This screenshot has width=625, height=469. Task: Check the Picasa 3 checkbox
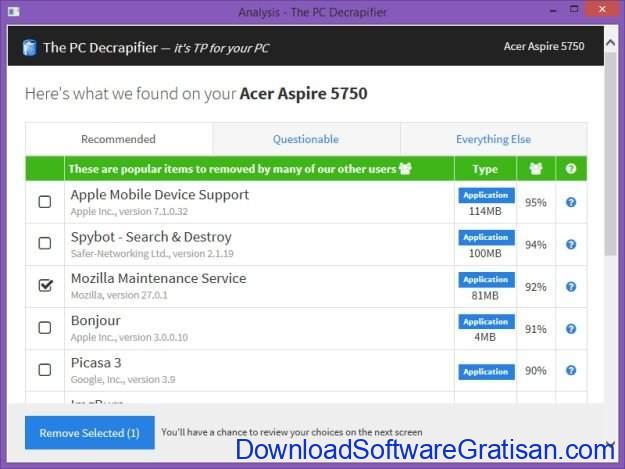(45, 370)
